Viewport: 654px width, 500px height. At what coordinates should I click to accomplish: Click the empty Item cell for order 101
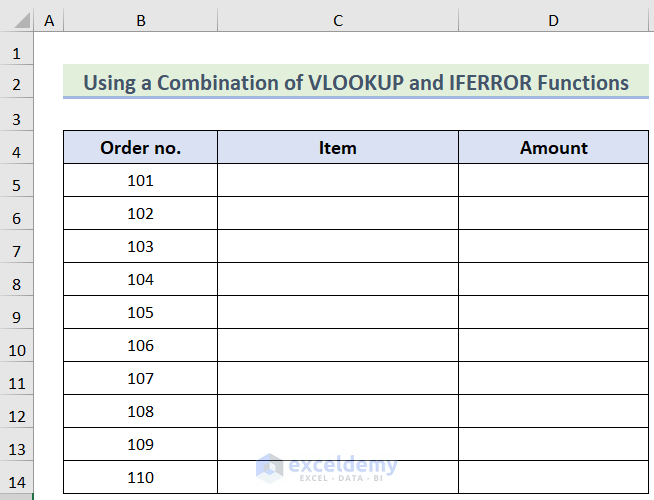[x=338, y=181]
